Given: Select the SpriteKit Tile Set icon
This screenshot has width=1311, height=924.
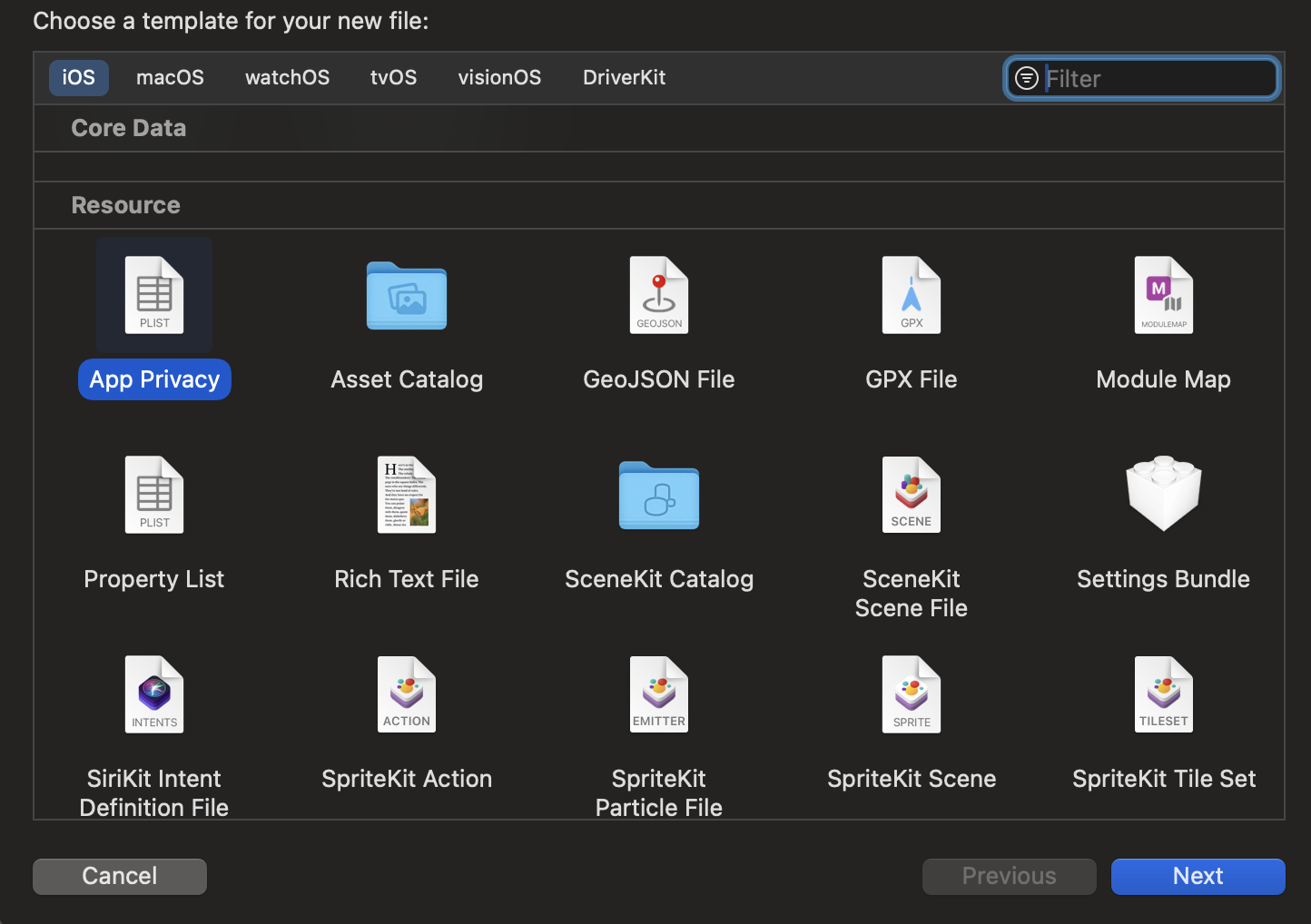Looking at the screenshot, I should [1164, 694].
